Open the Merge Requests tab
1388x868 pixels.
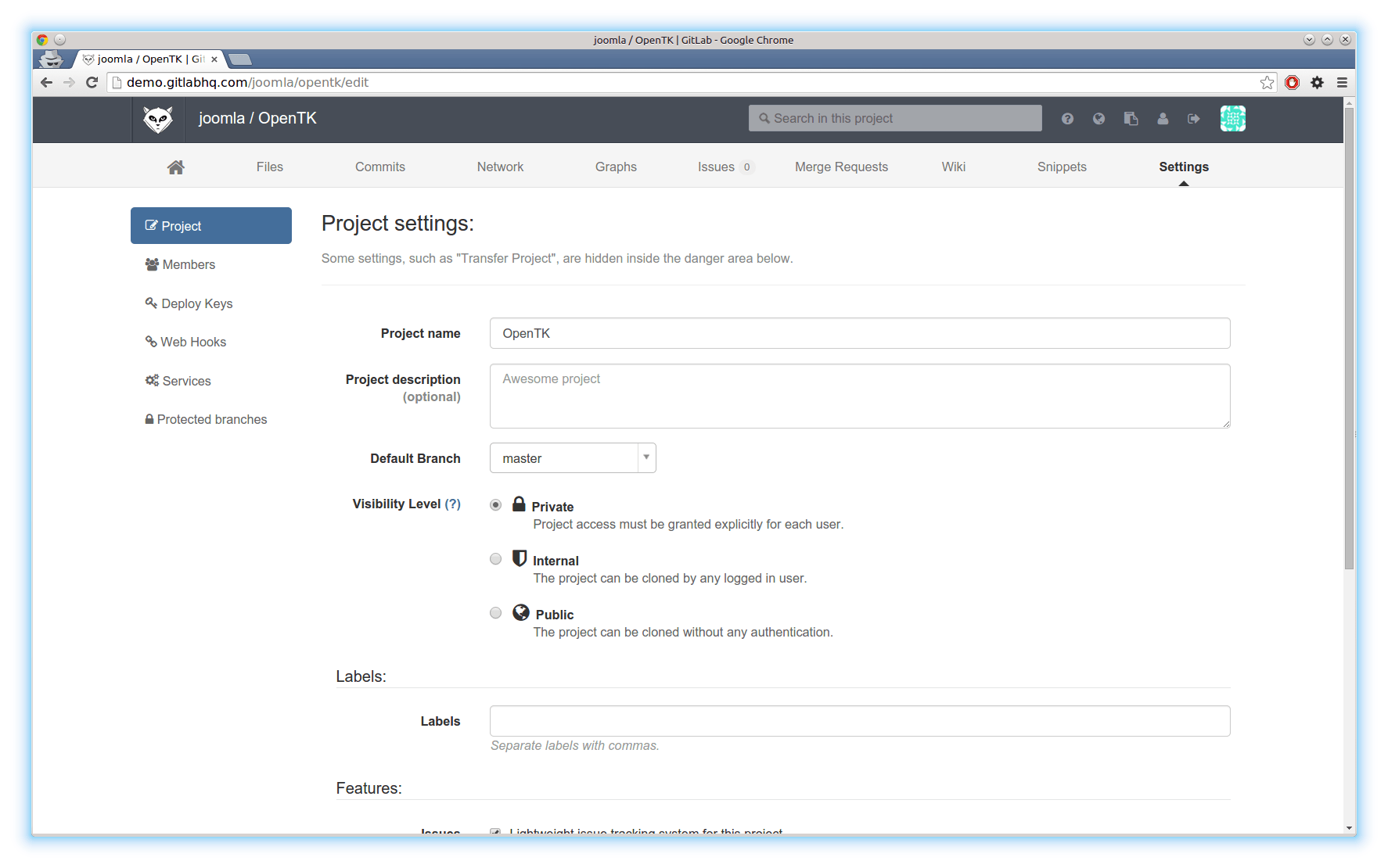(x=841, y=167)
